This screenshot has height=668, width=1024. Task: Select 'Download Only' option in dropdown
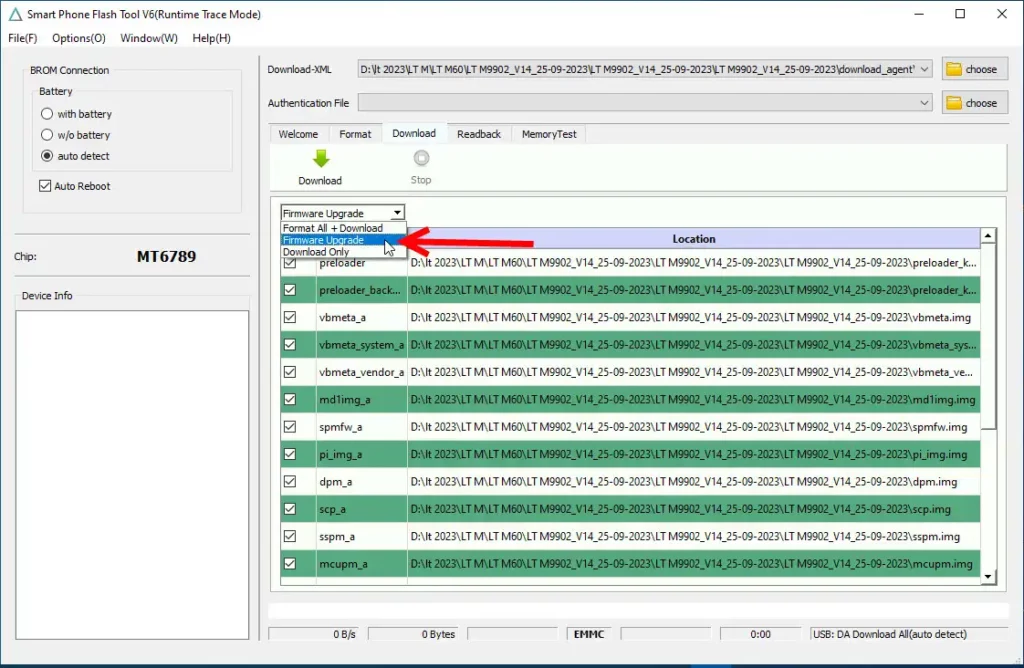(316, 252)
